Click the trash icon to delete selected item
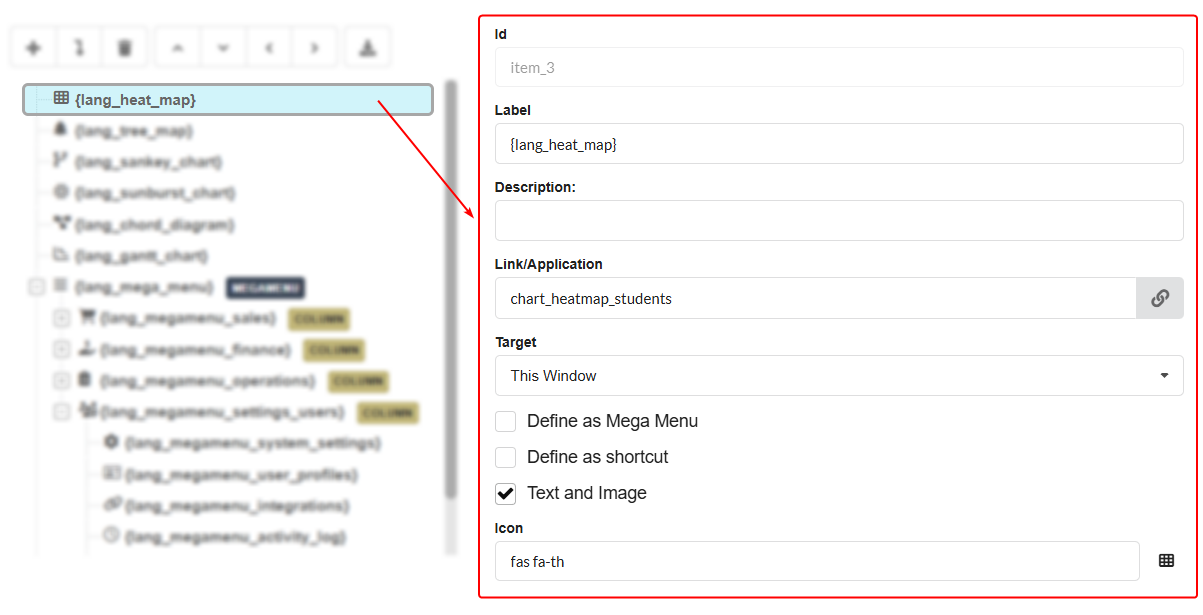1203x615 pixels. [x=124, y=46]
